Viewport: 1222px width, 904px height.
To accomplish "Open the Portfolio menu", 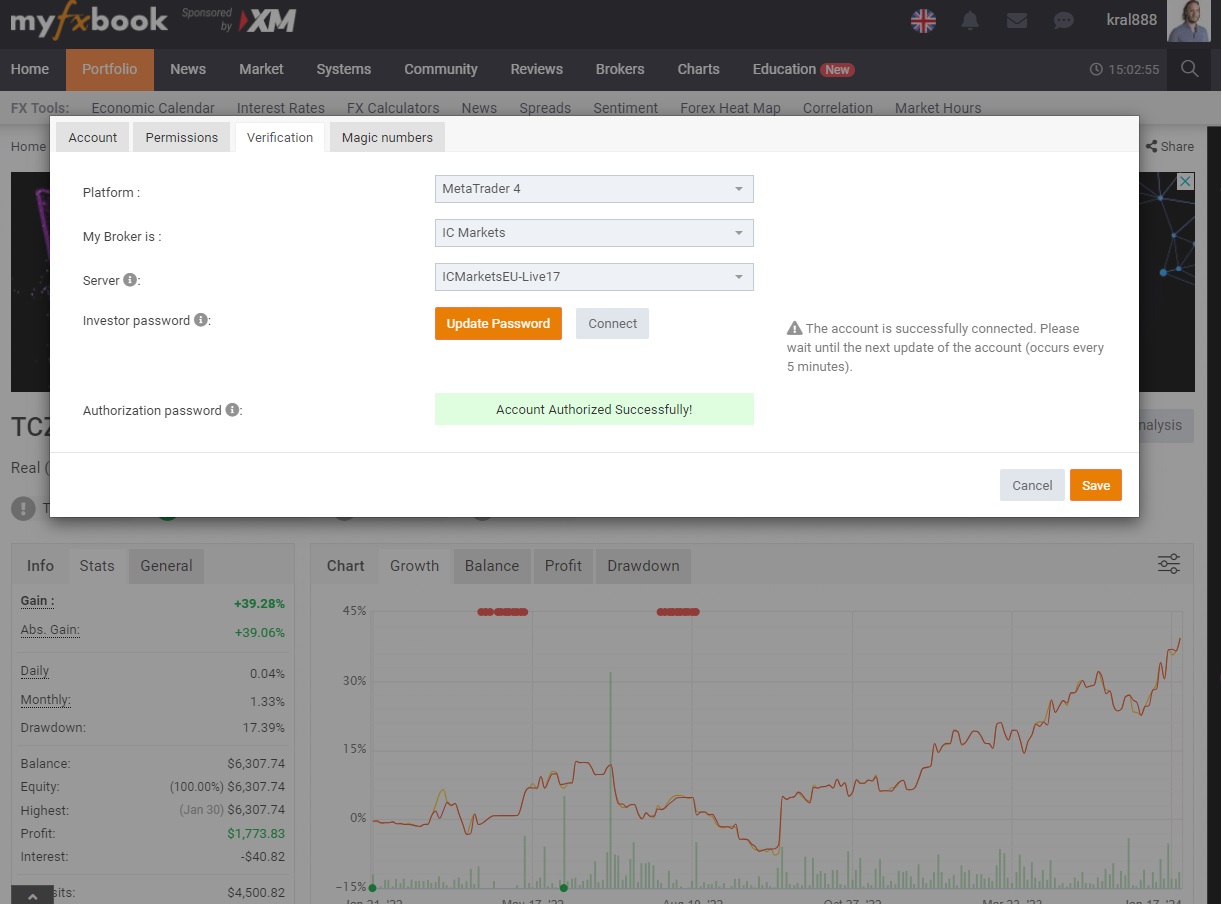I will (x=110, y=69).
